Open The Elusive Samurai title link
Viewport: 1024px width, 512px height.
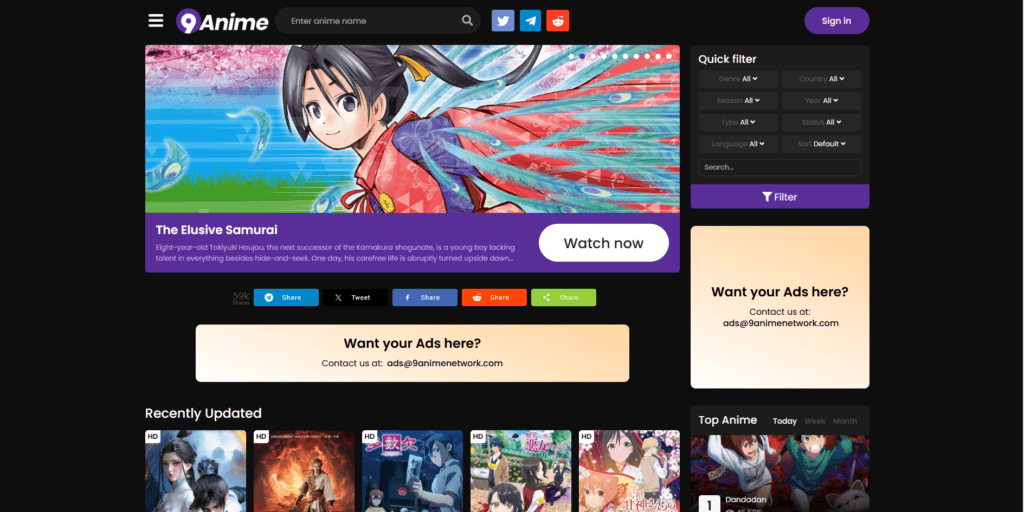pyautogui.click(x=216, y=230)
